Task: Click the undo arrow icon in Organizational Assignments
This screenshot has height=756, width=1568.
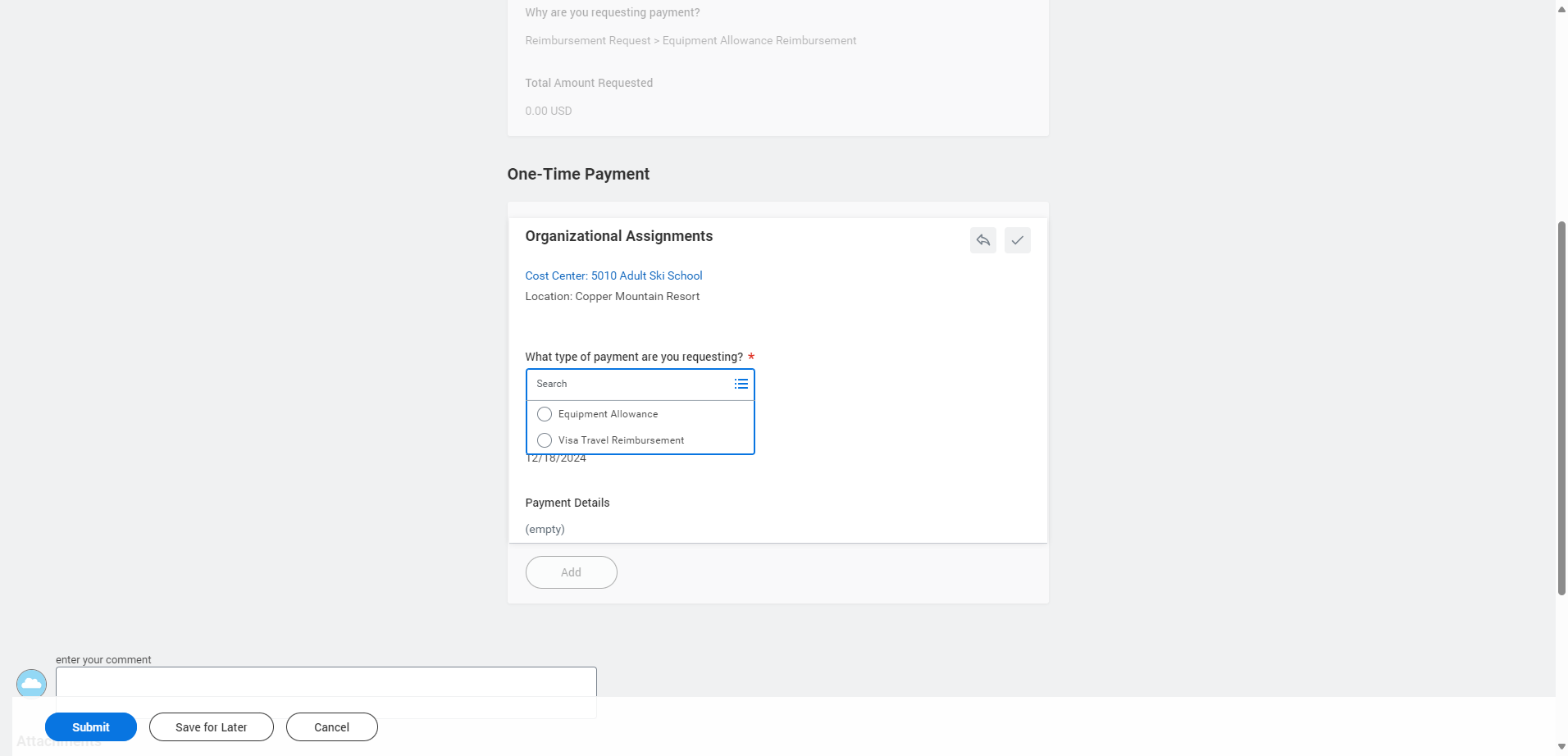Action: coord(982,240)
